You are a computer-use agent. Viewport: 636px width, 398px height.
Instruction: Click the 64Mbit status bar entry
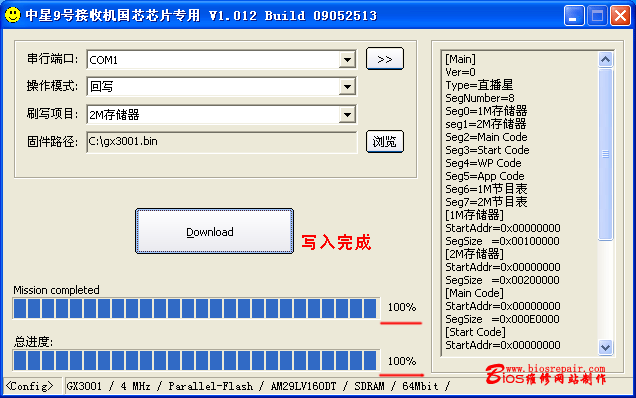pyautogui.click(x=420, y=386)
